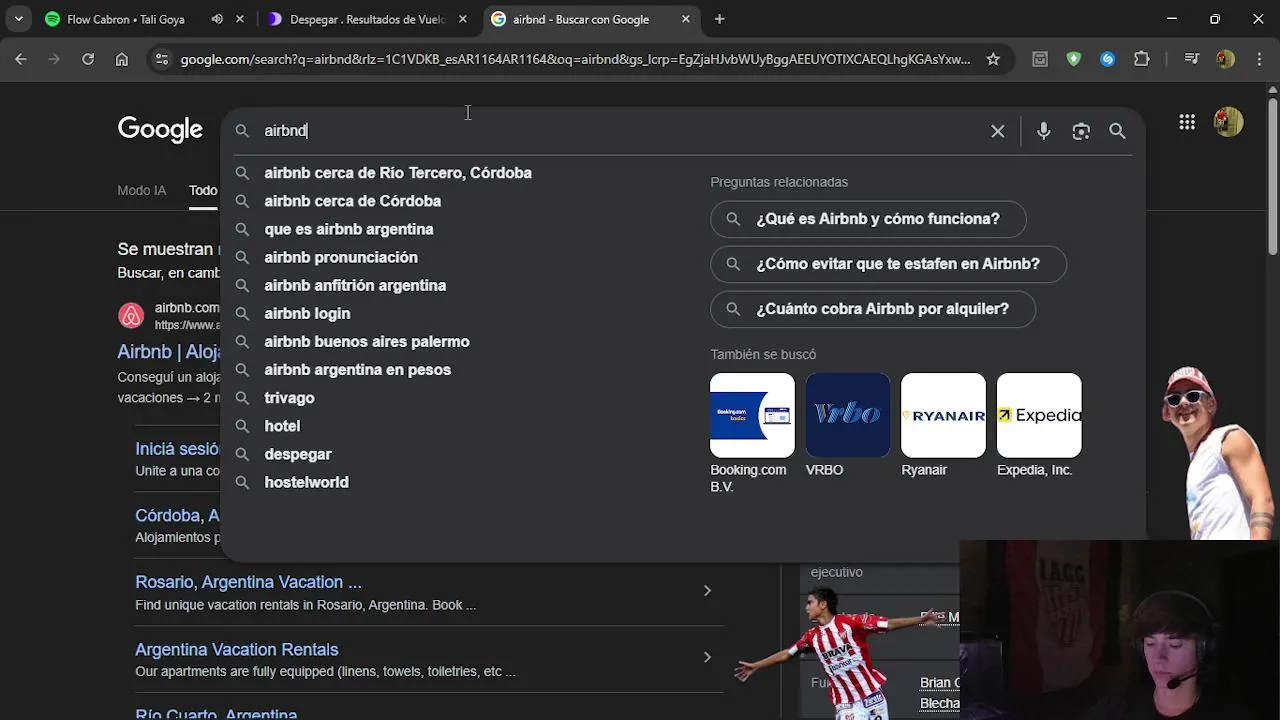Open Google account profile avatar

[1228, 122]
